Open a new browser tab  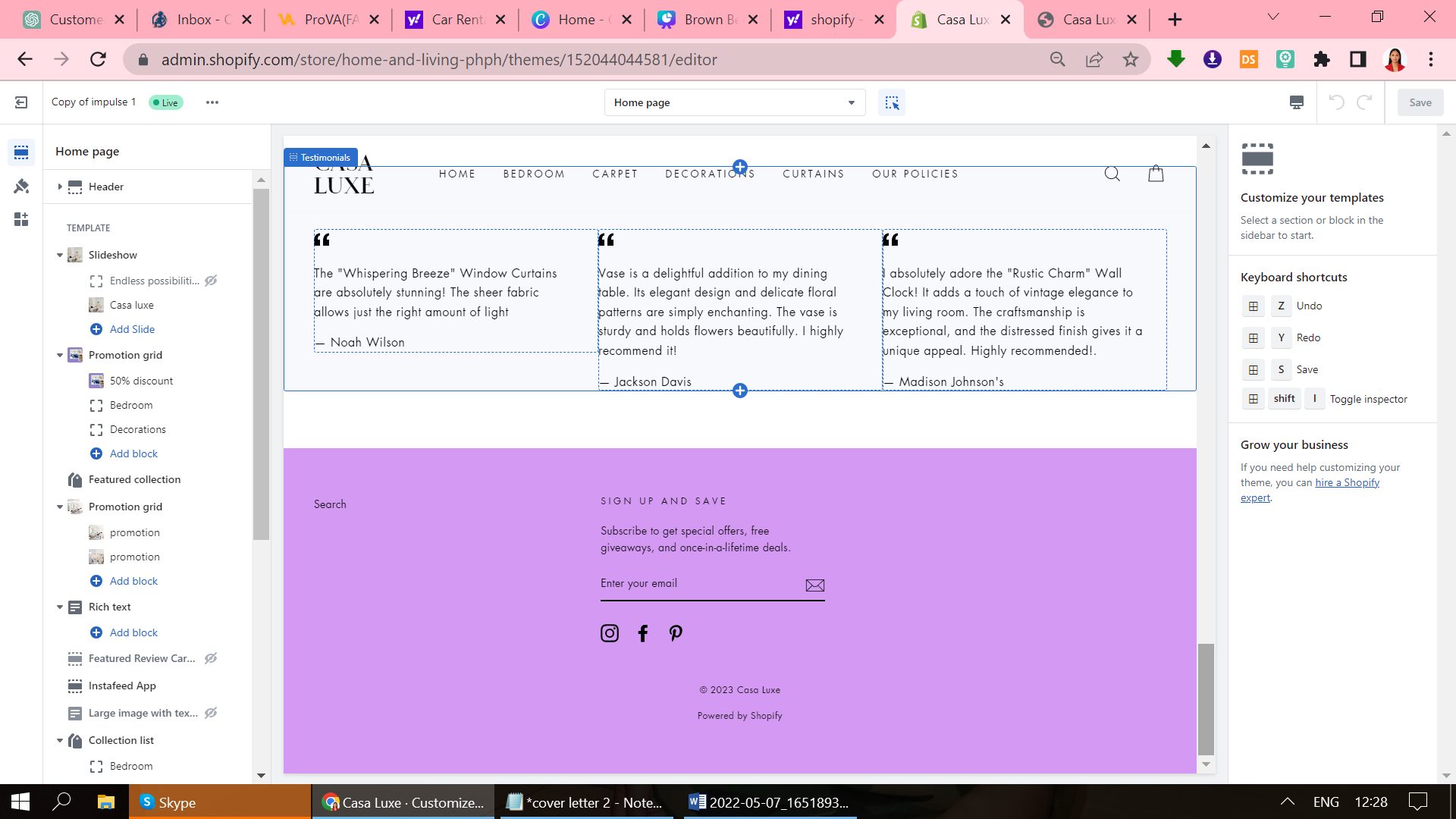pos(1175,20)
